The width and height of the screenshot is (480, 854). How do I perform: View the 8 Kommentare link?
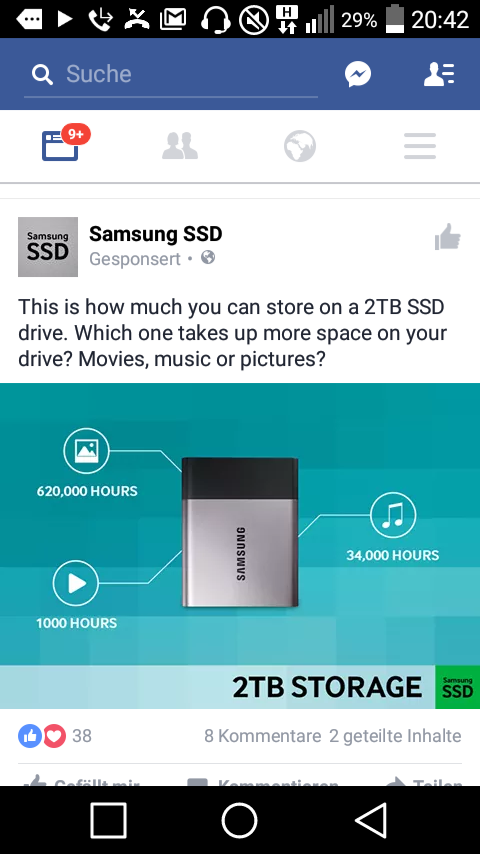[263, 736]
